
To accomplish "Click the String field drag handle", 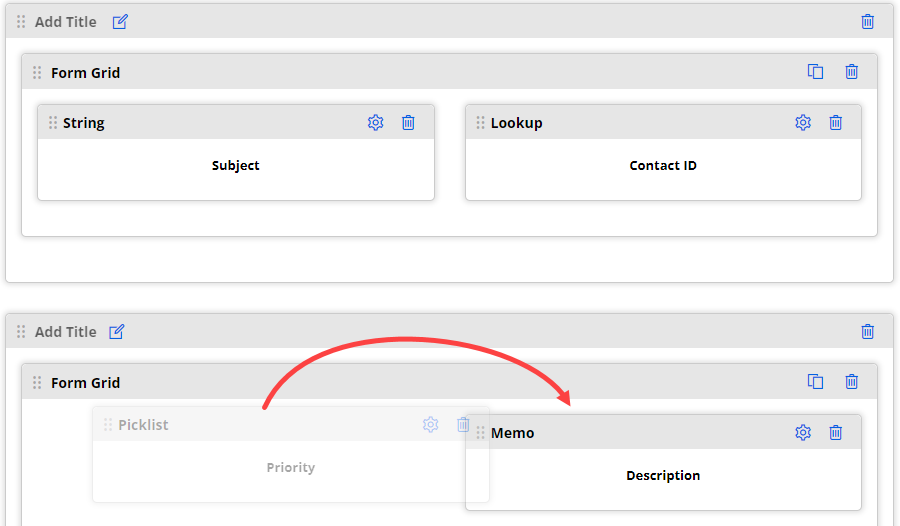I will click(x=53, y=123).
